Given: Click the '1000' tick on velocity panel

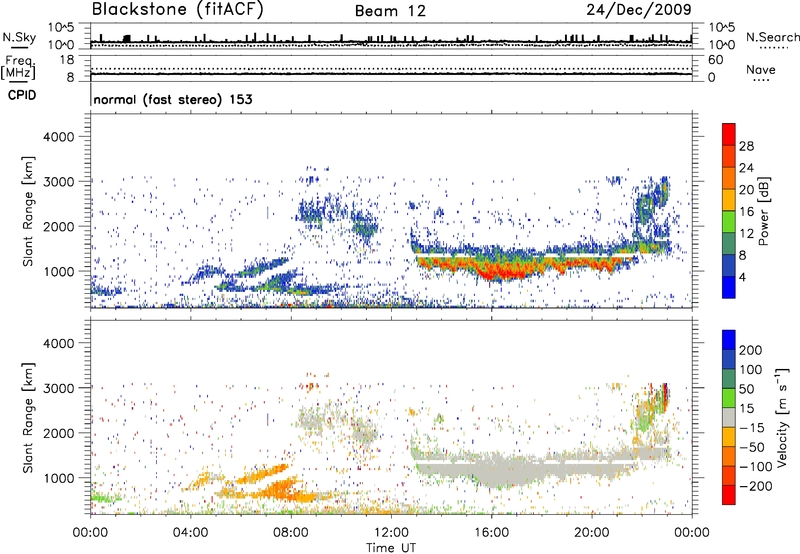Looking at the screenshot, I should coord(58,477).
